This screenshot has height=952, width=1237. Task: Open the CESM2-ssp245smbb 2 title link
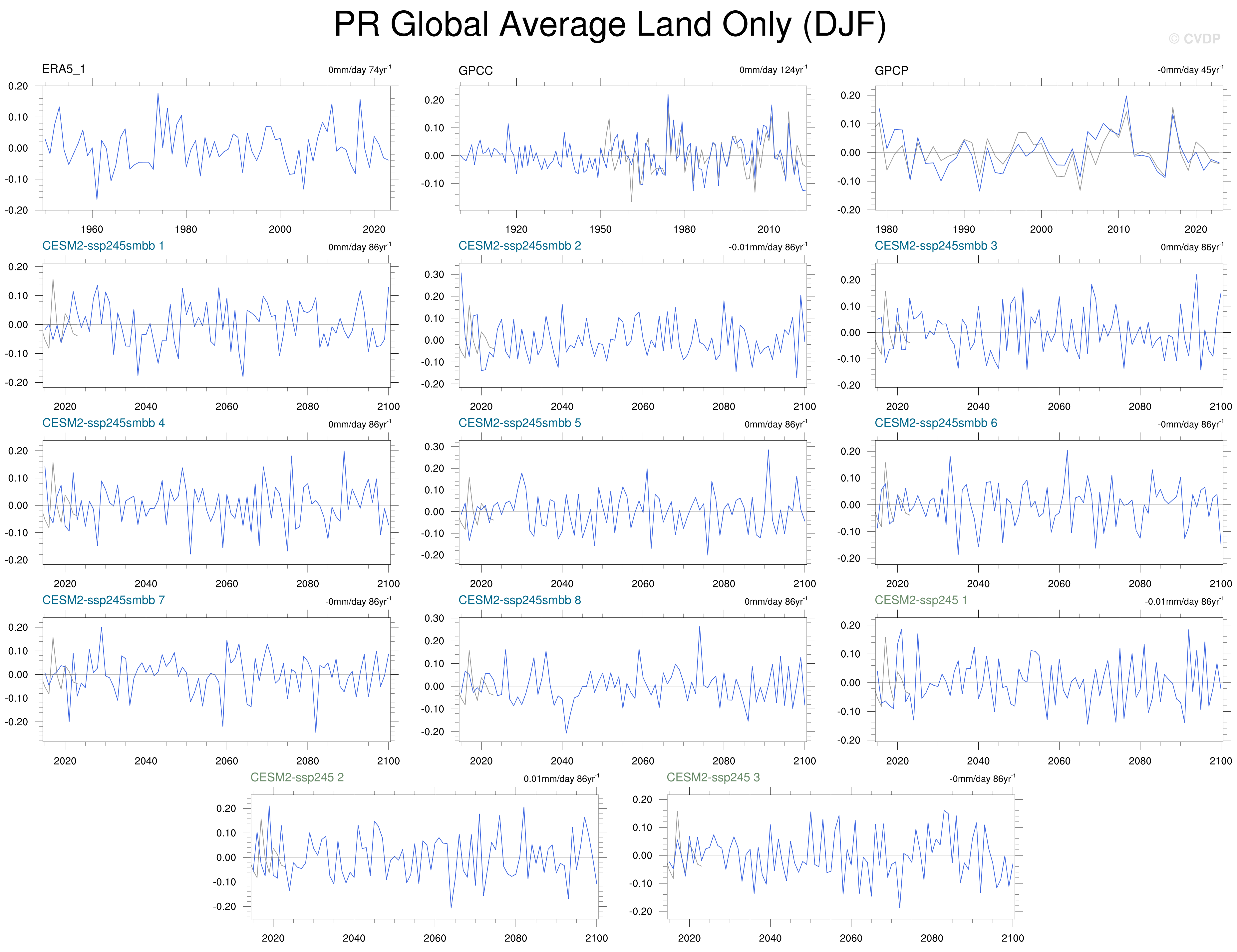[x=519, y=246]
